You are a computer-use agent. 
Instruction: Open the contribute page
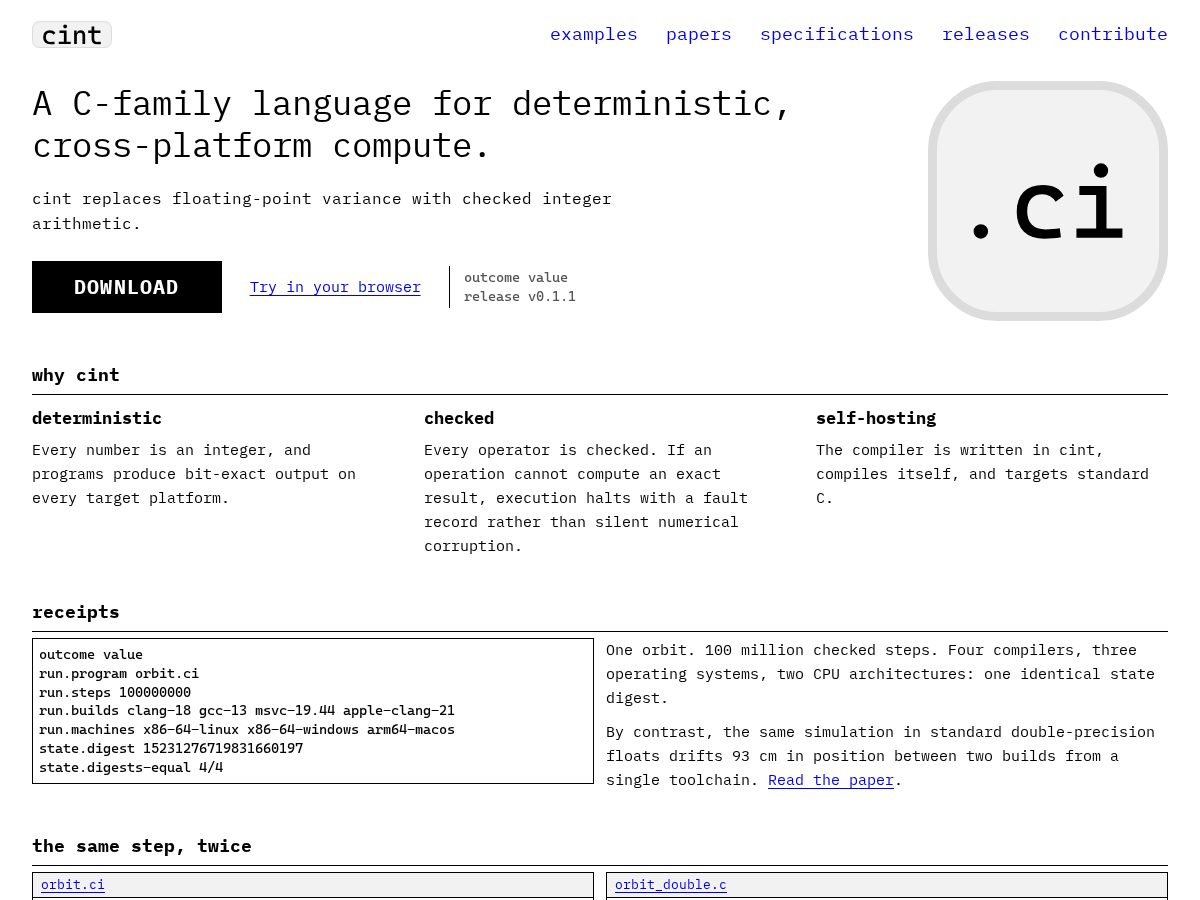[1113, 34]
